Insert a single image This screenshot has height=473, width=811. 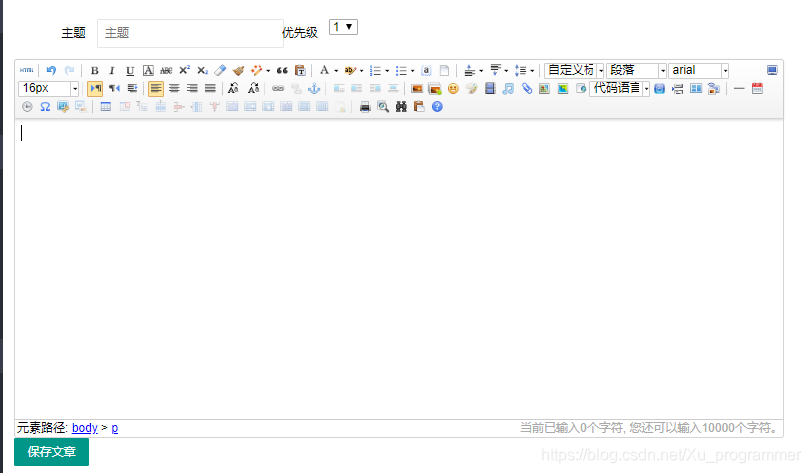417,88
